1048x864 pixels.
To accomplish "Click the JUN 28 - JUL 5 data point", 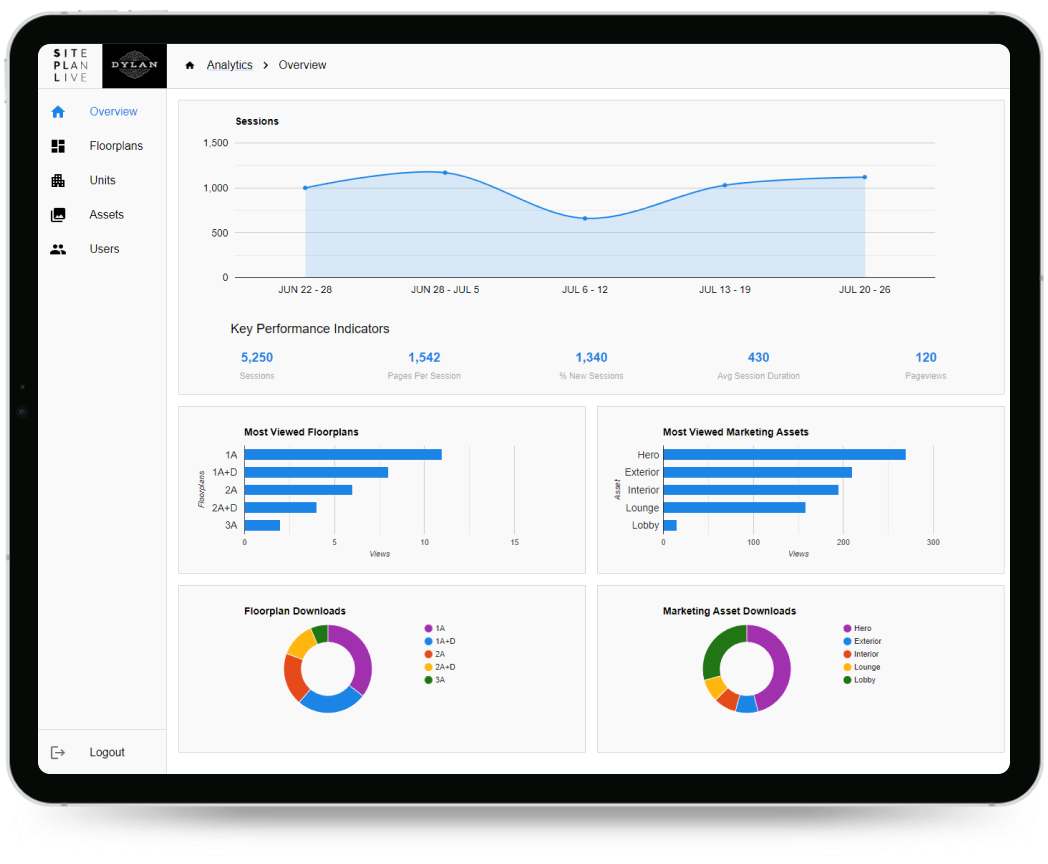I will click(x=445, y=172).
